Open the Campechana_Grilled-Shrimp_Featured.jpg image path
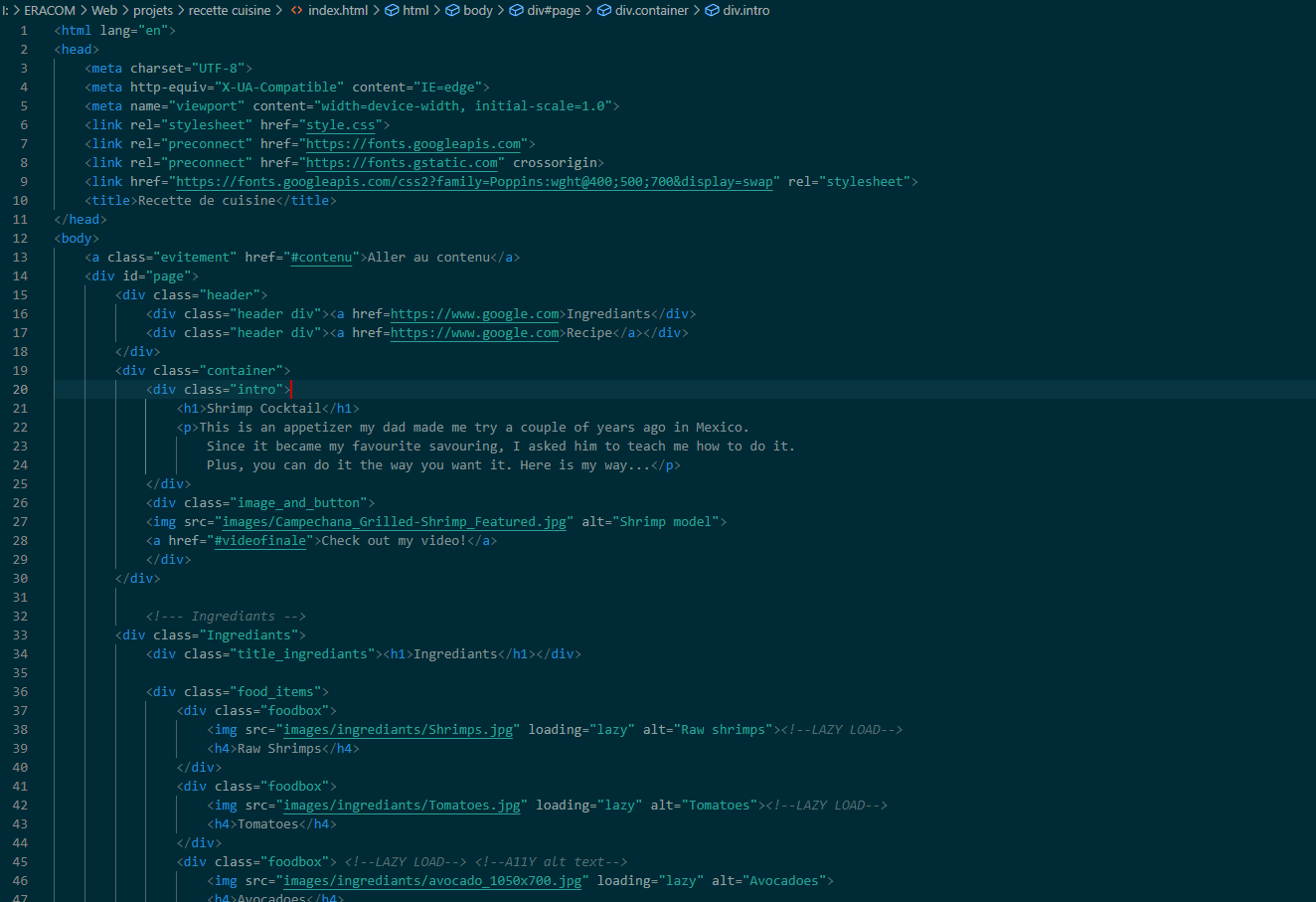Viewport: 1316px width, 902px height. (x=395, y=522)
